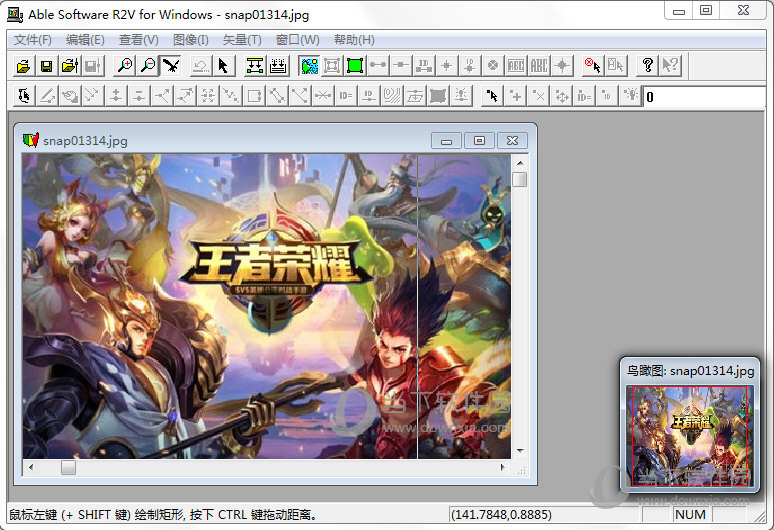Click the point symbol cross icon
The width and height of the screenshot is (774, 530).
[447, 66]
